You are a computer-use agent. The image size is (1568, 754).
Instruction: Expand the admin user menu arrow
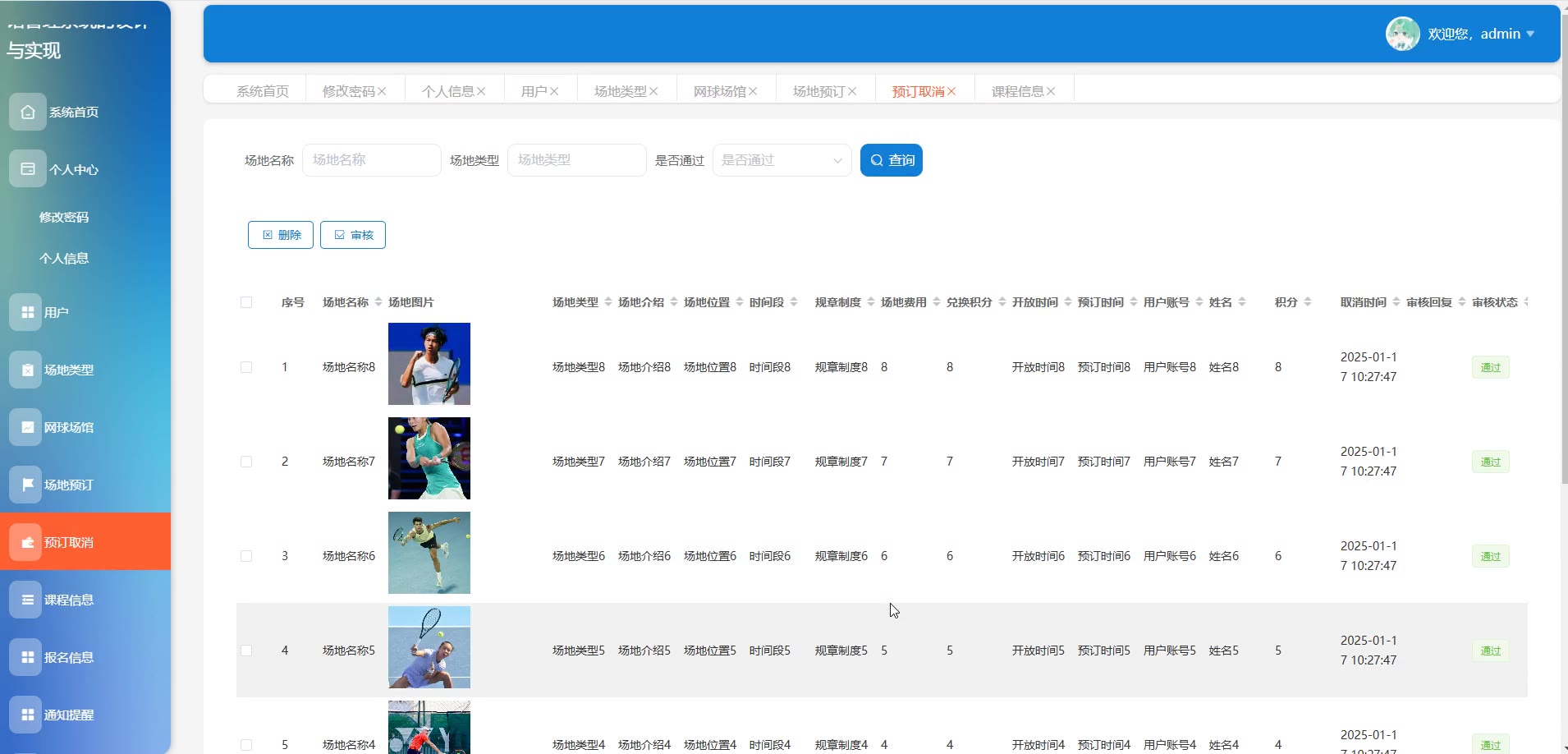click(x=1530, y=34)
